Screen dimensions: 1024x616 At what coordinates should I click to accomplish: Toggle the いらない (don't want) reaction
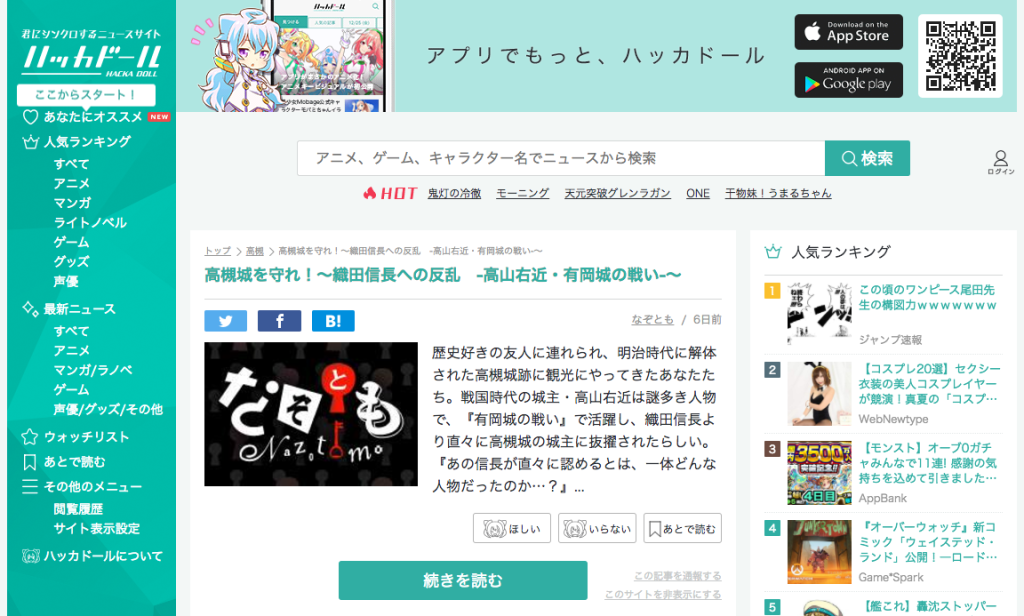coord(597,528)
